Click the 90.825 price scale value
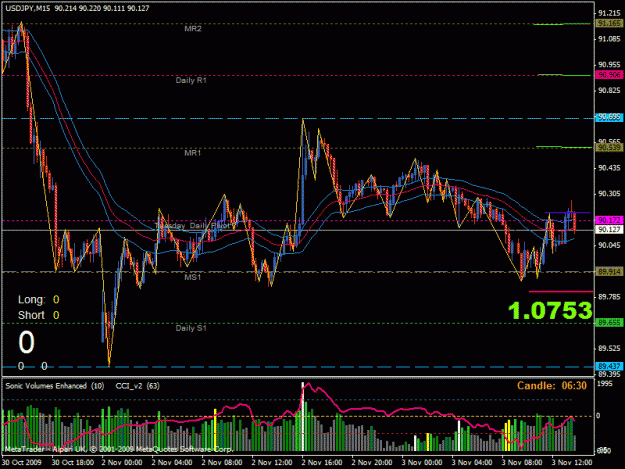The height and width of the screenshot is (469, 625). [x=609, y=90]
